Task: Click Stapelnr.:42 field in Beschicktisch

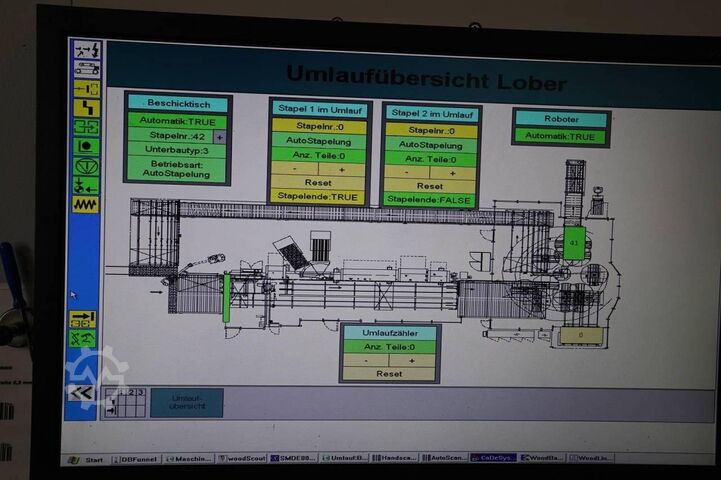Action: pos(171,136)
